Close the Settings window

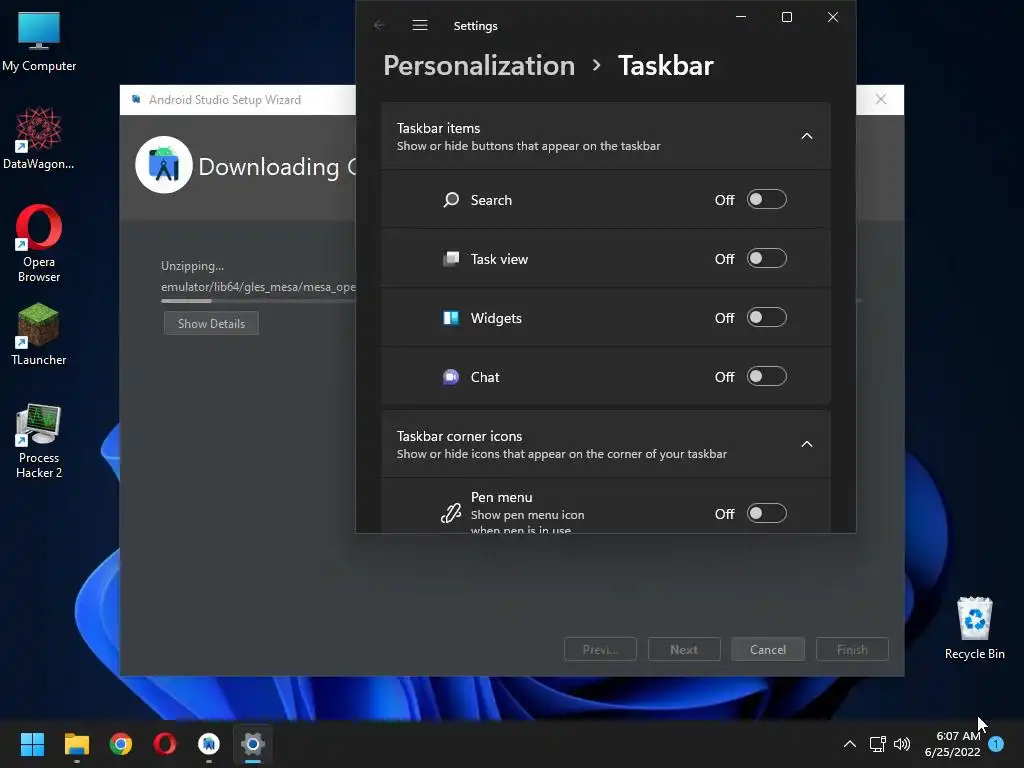point(833,17)
